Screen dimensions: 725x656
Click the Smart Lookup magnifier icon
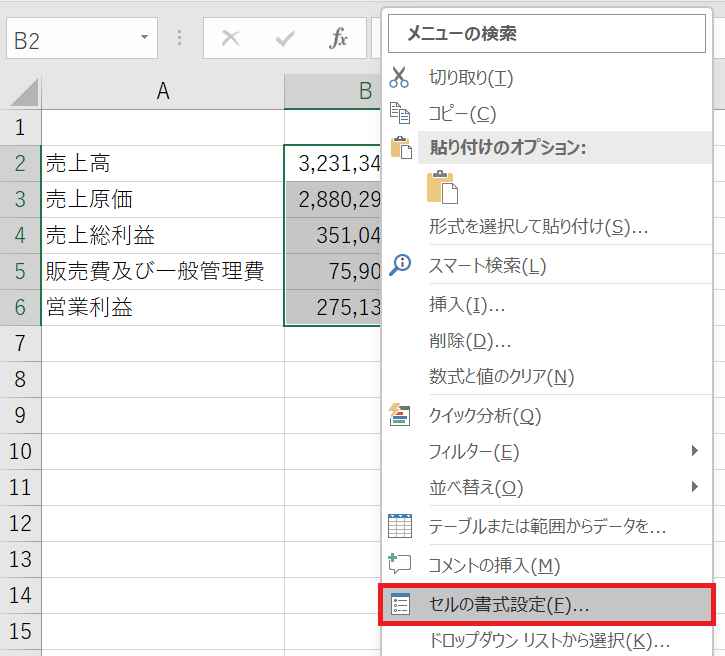coord(400,265)
